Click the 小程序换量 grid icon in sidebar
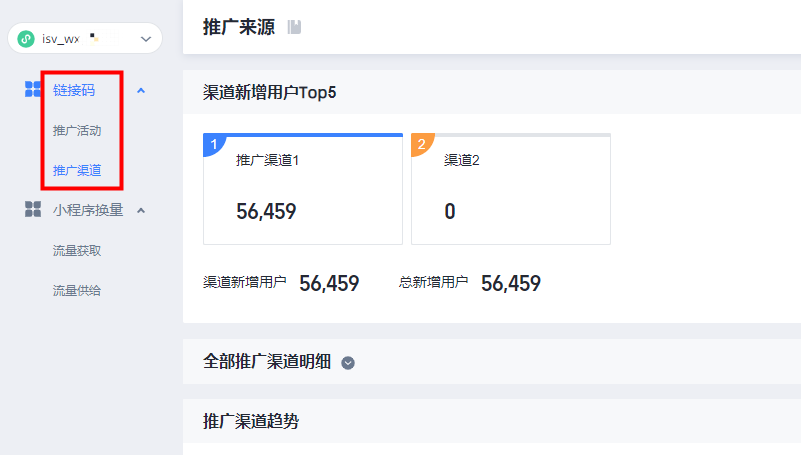 pos(32,210)
